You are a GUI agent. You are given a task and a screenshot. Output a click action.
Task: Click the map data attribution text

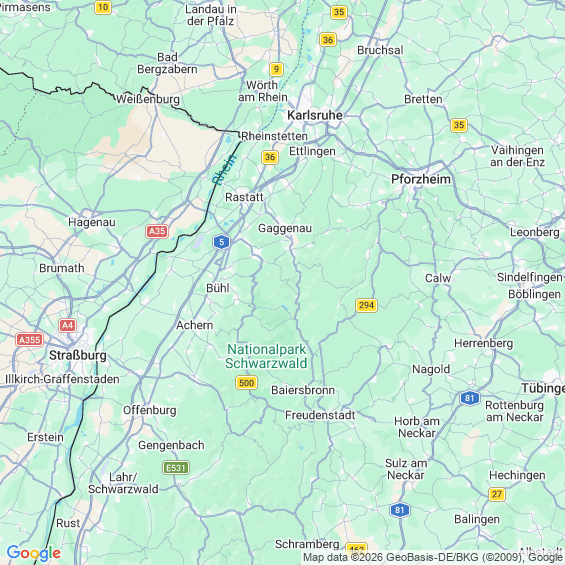(433, 558)
